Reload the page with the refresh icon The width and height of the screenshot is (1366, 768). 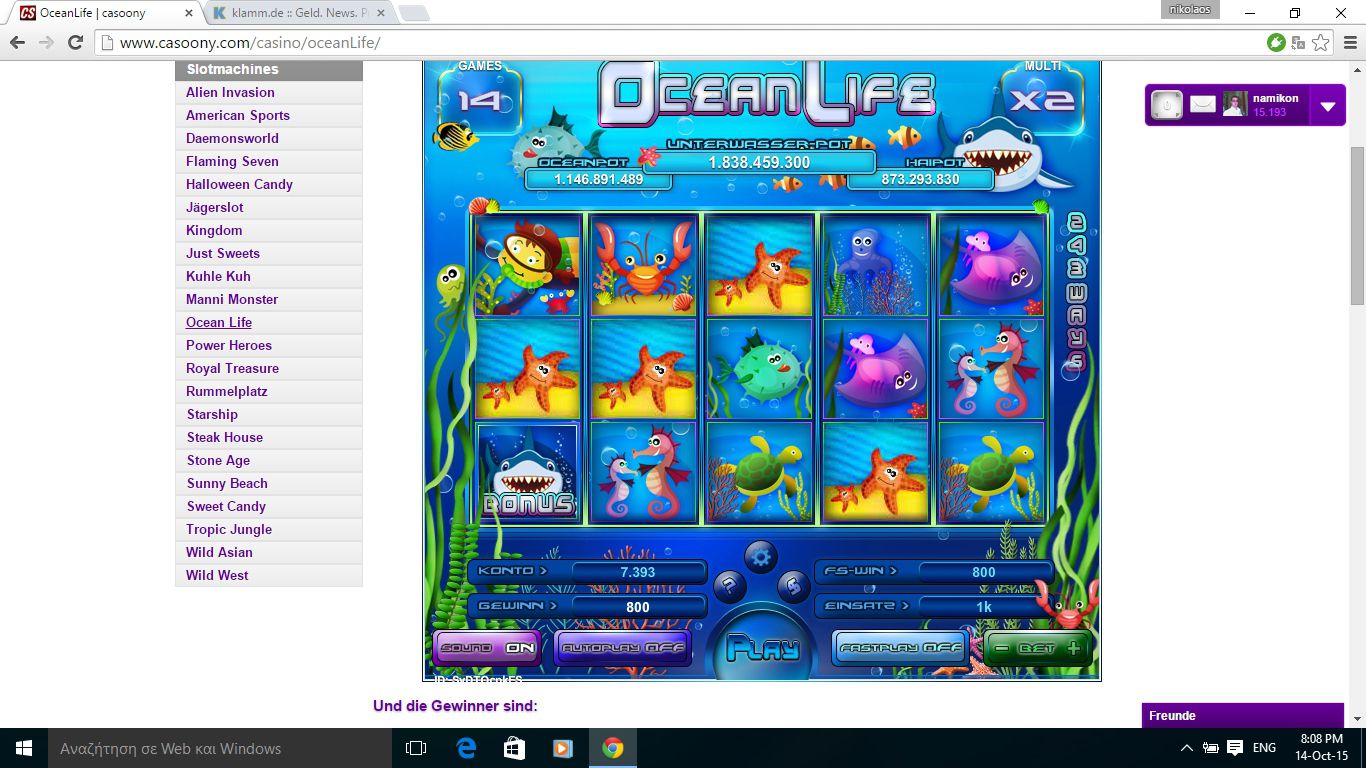click(75, 42)
